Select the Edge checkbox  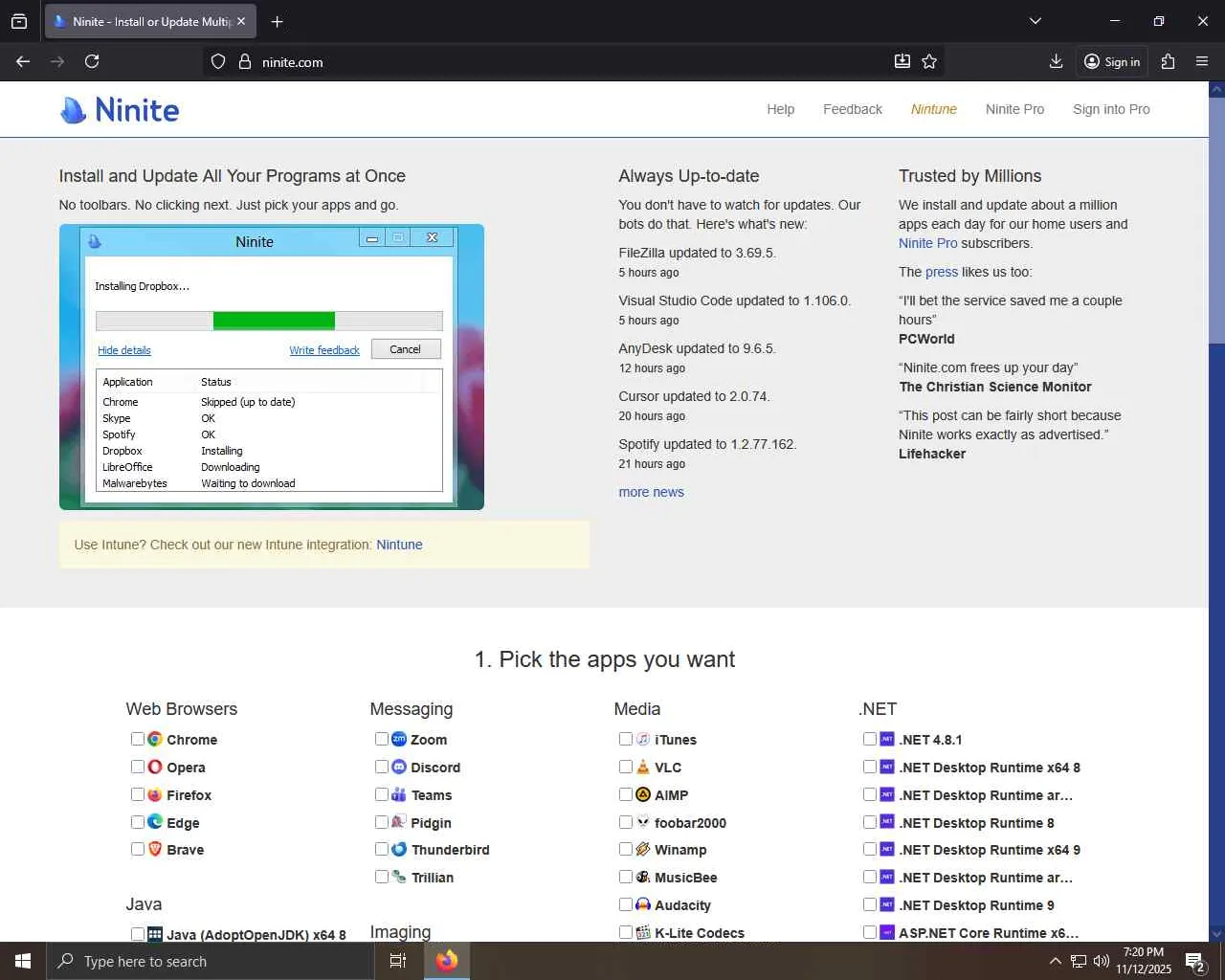click(138, 821)
